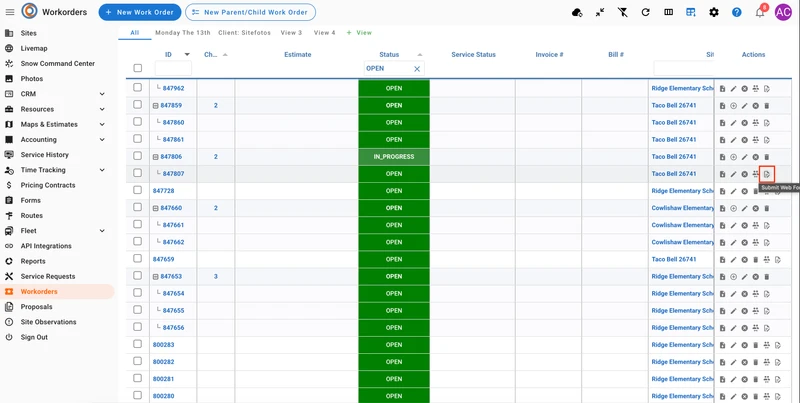Open notifications bell
The width and height of the screenshot is (800, 403).
(760, 13)
